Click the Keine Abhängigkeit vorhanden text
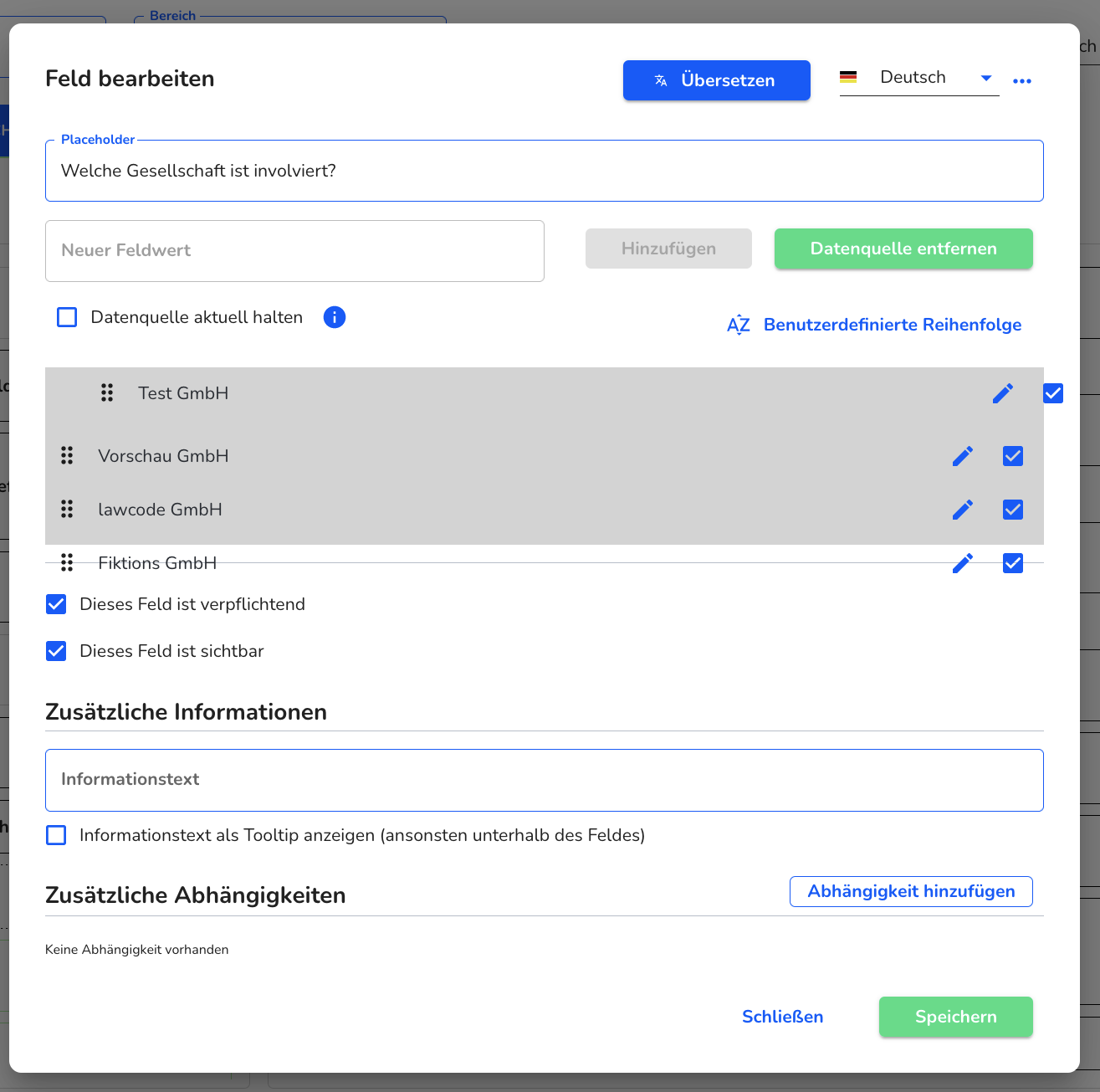 click(x=137, y=950)
